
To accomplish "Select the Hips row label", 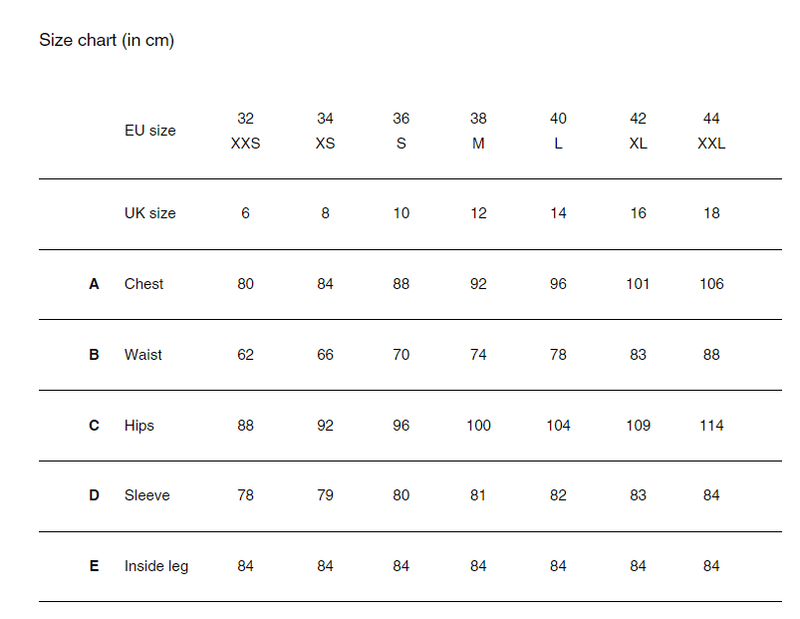I will pyautogui.click(x=140, y=425).
